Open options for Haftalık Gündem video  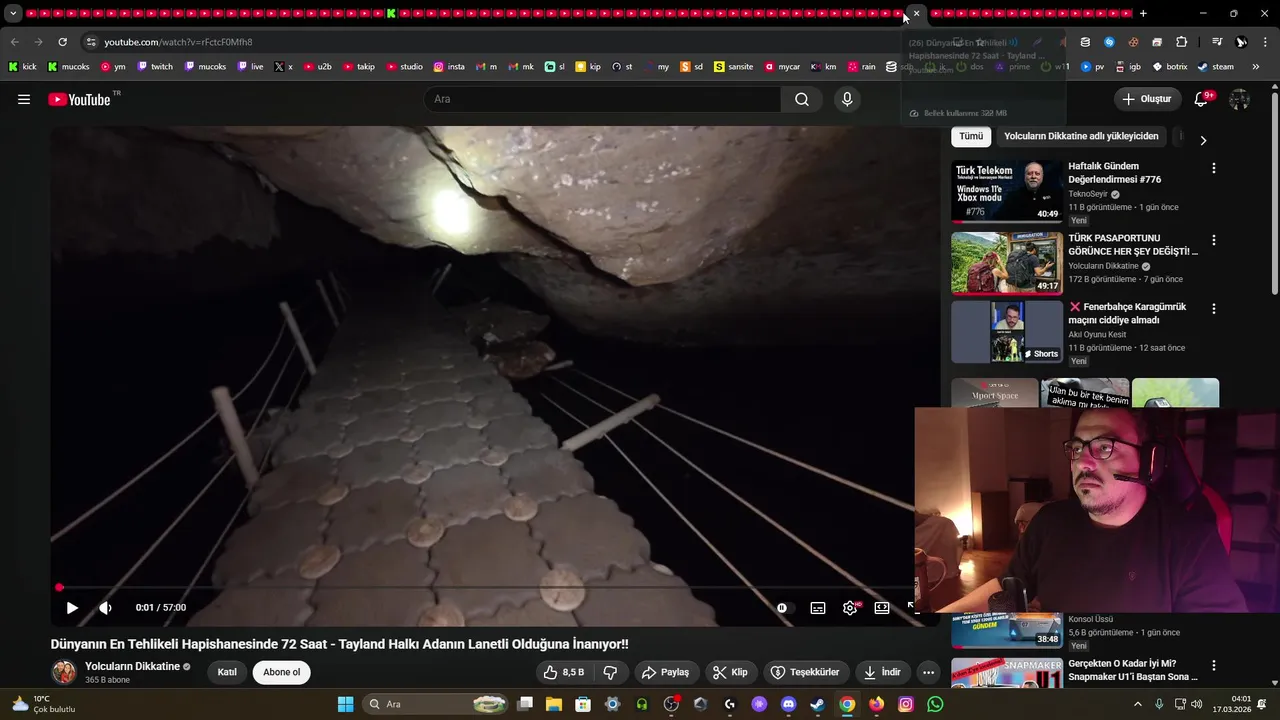point(1214,169)
